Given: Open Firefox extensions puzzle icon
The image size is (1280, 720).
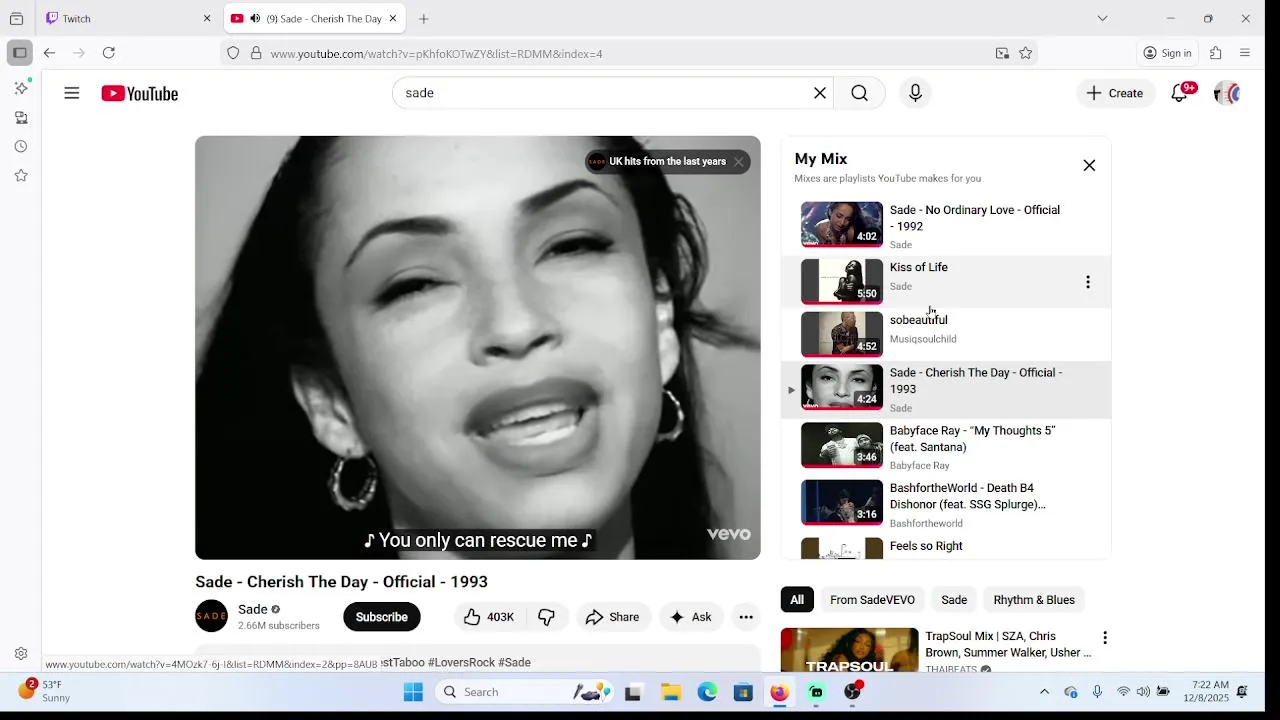Looking at the screenshot, I should (x=1216, y=53).
